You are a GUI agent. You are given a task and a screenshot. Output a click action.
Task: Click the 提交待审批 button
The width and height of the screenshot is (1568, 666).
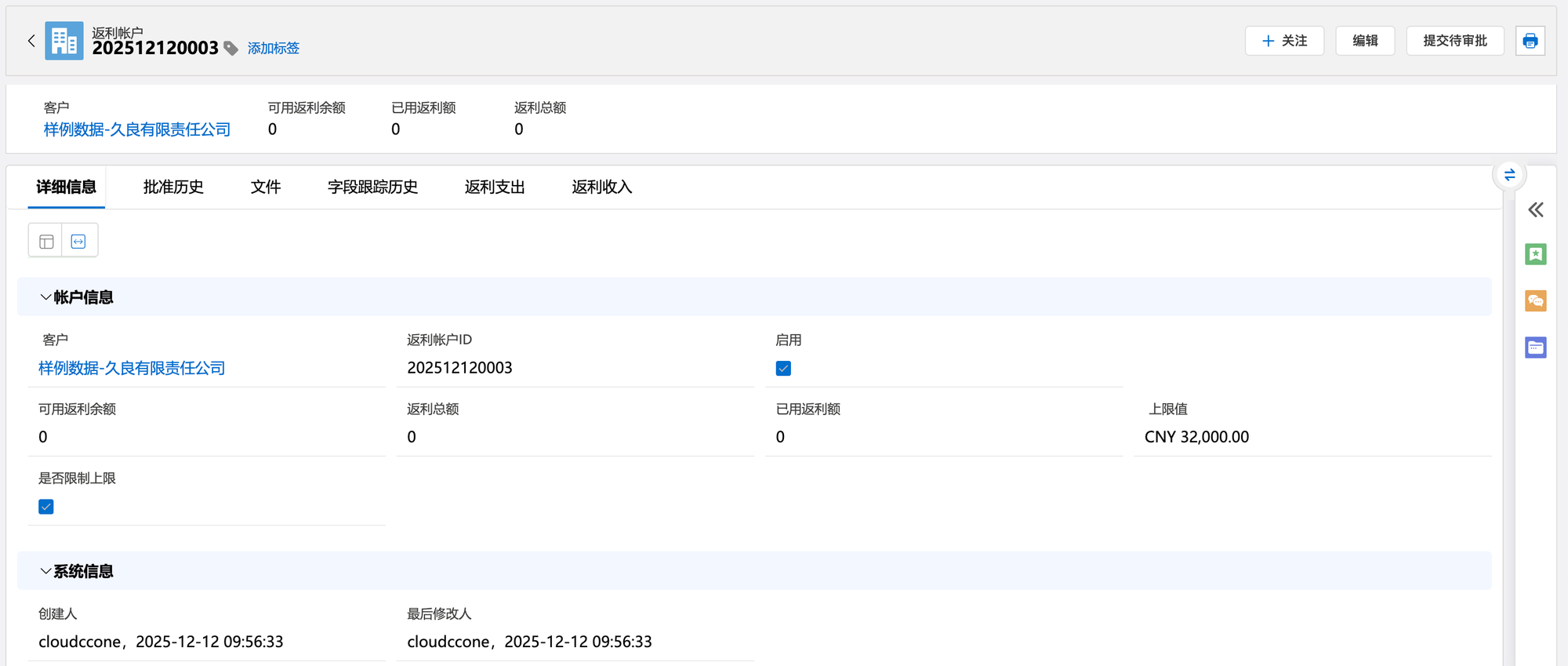pyautogui.click(x=1454, y=41)
